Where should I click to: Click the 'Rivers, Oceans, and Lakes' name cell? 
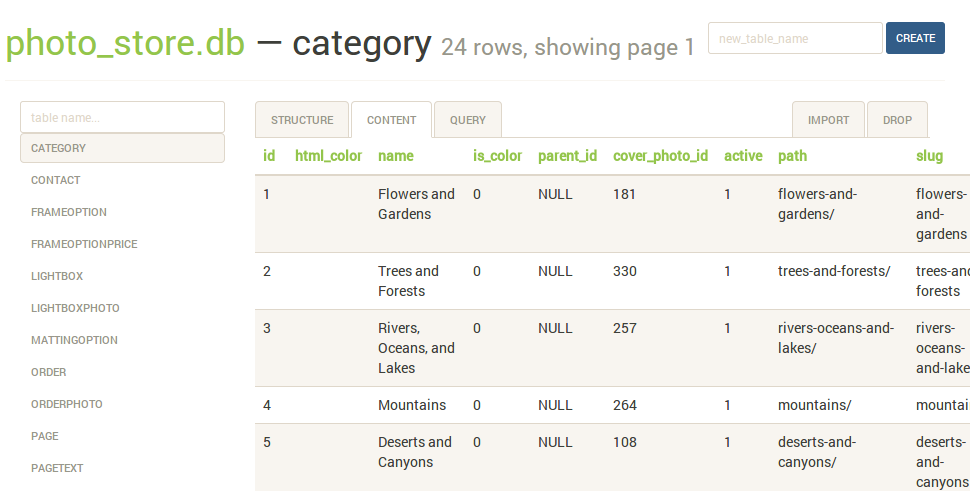pyautogui.click(x=416, y=348)
